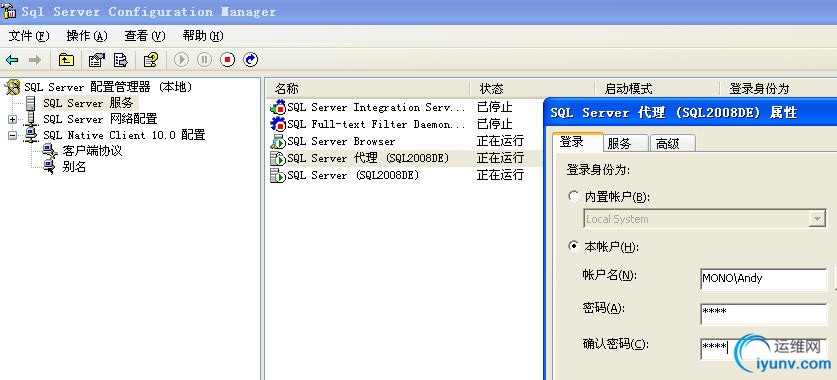The height and width of the screenshot is (380, 837).
Task: Click the Sql Server Configuration Manager title icon
Action: tap(9, 11)
